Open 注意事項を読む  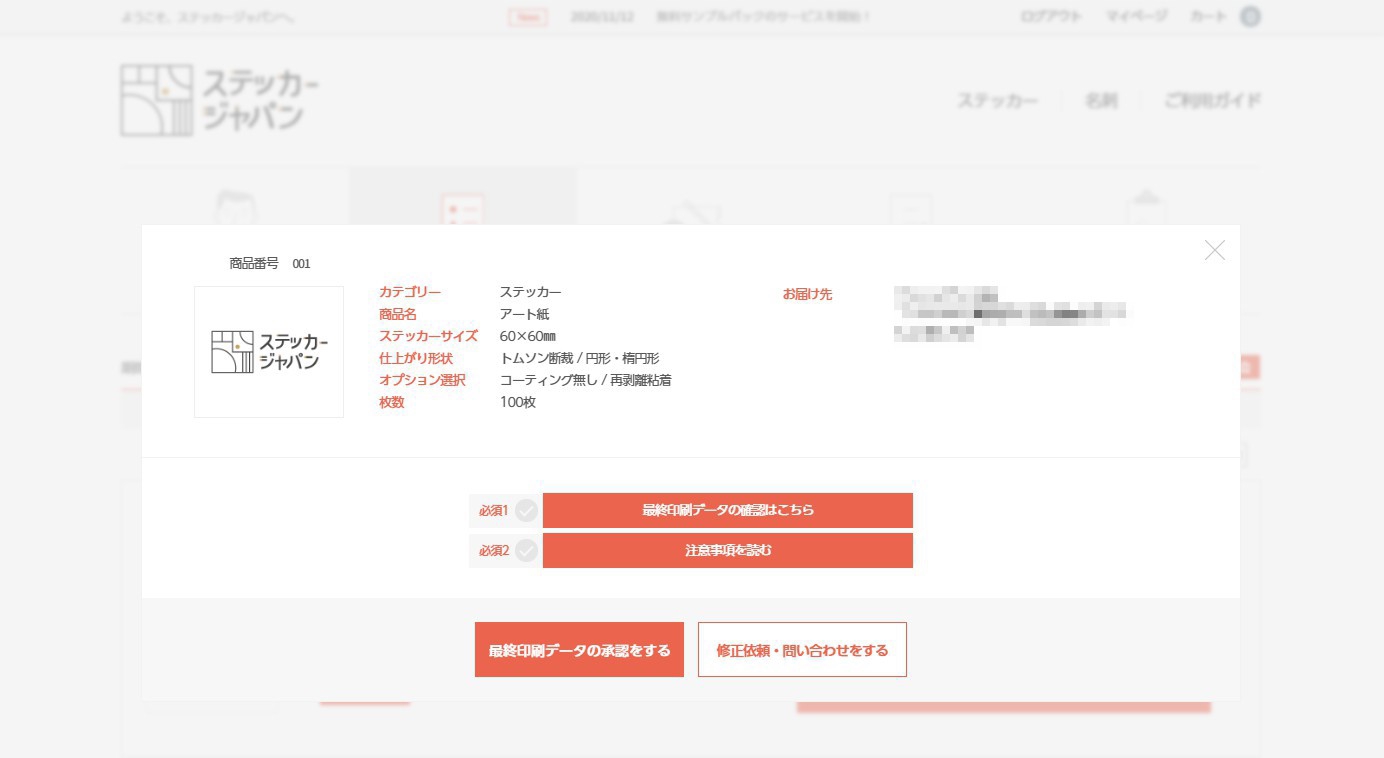(727, 550)
